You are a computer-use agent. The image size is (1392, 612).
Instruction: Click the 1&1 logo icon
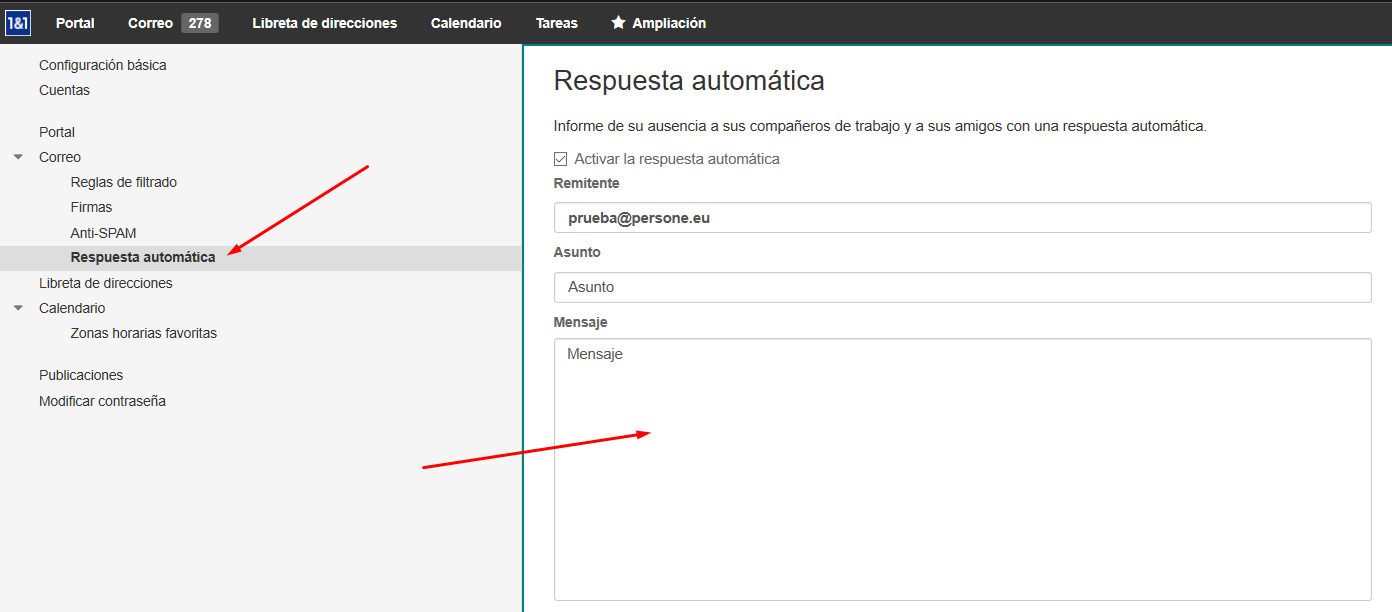(x=18, y=22)
